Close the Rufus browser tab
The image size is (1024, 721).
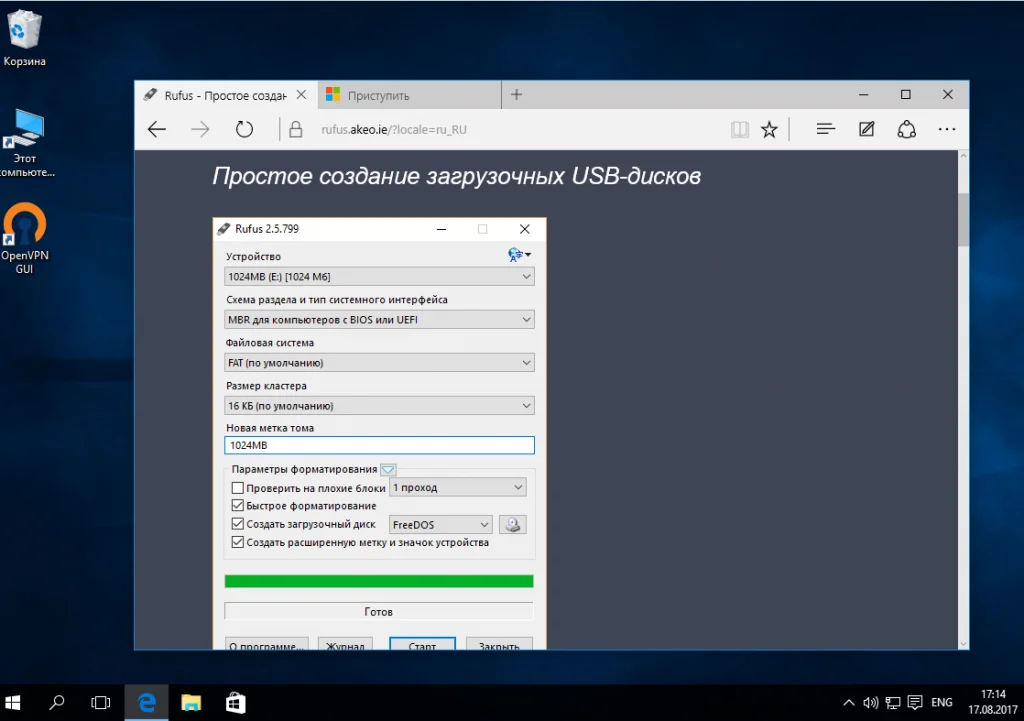pos(301,95)
